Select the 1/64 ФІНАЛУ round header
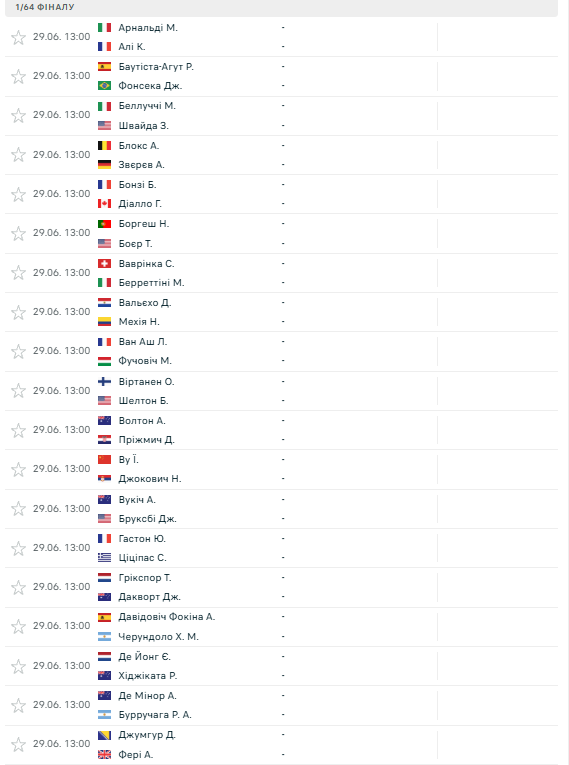 tap(45, 7)
